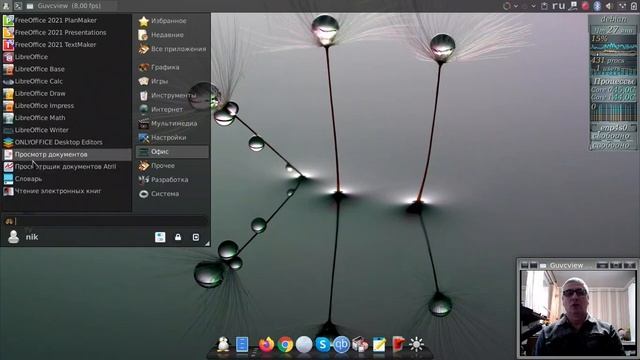This screenshot has height=360, width=640.
Task: Click the log out icon in menu
Action: click(x=196, y=237)
